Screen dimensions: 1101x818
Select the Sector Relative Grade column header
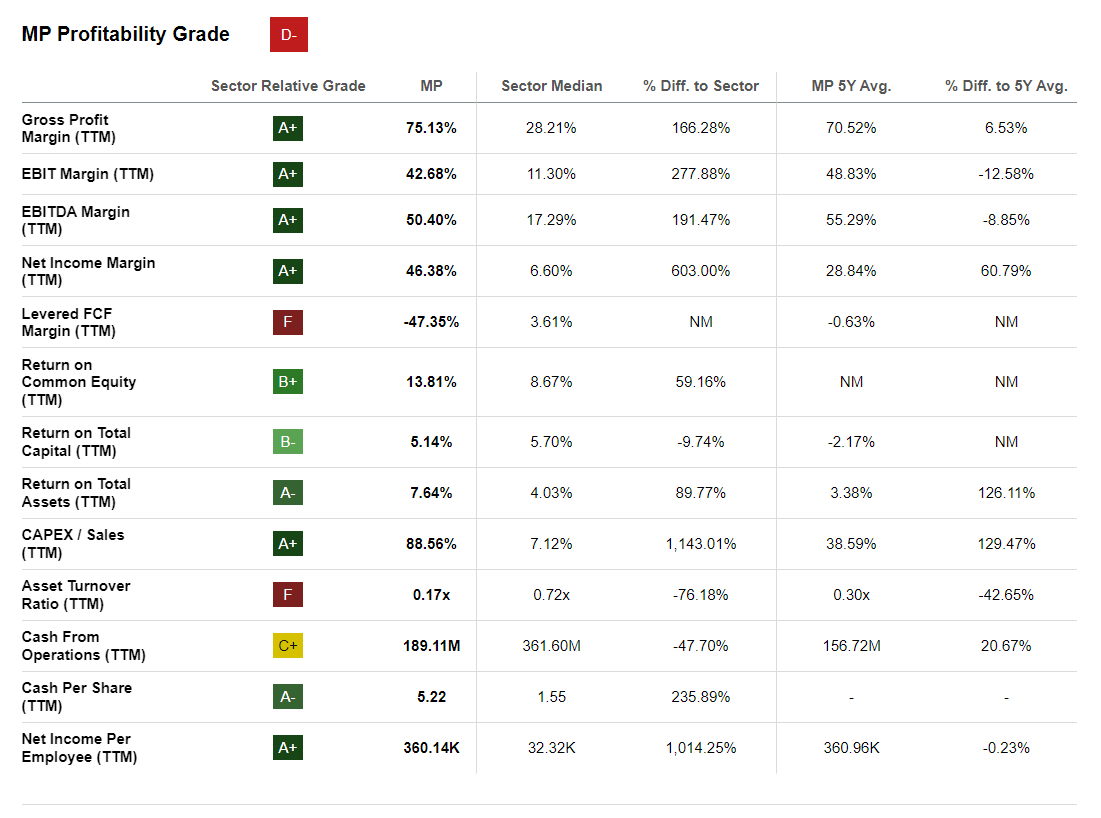(x=288, y=86)
